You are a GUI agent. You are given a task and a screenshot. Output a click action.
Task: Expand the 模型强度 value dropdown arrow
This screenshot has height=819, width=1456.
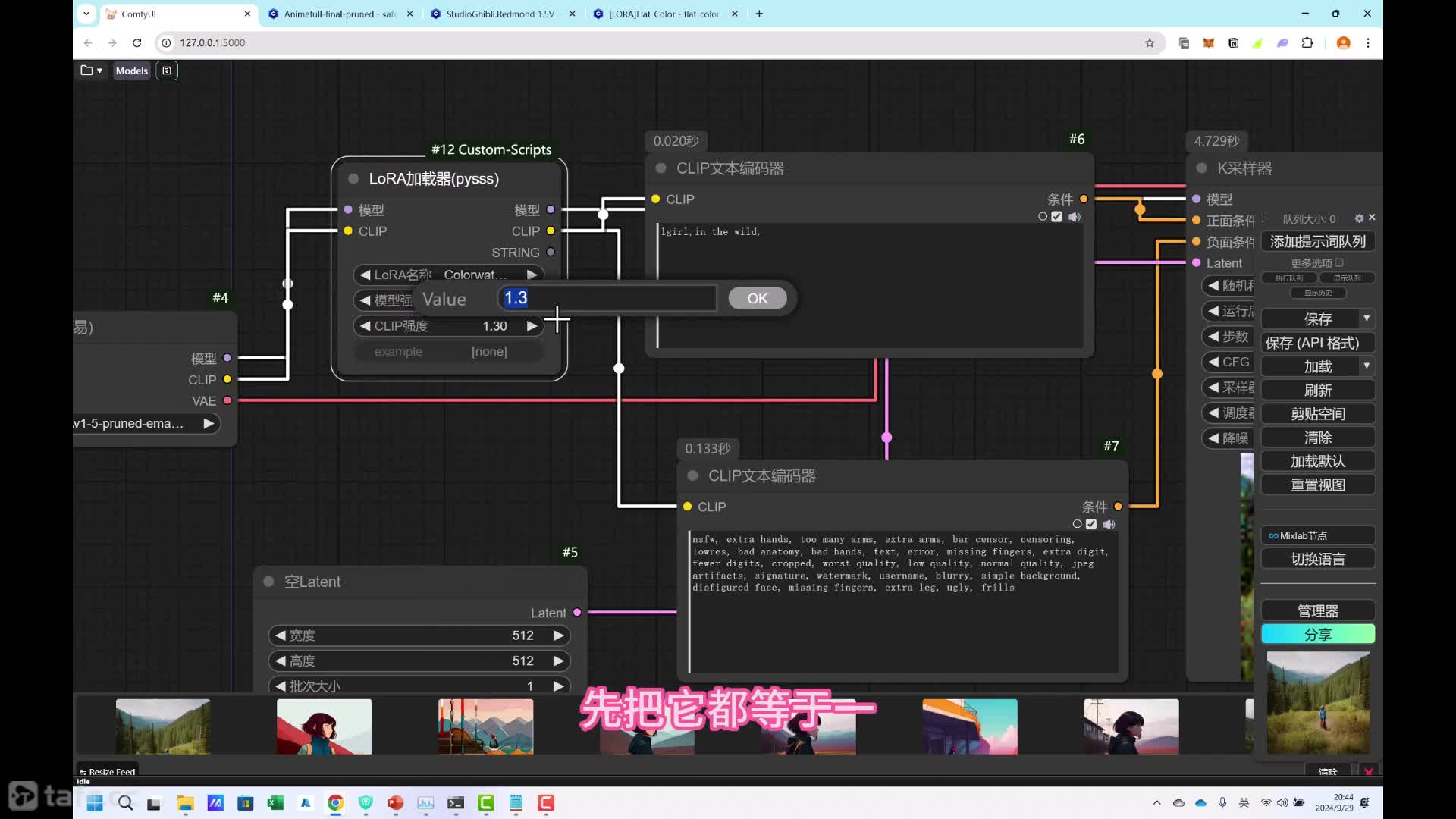coord(365,299)
